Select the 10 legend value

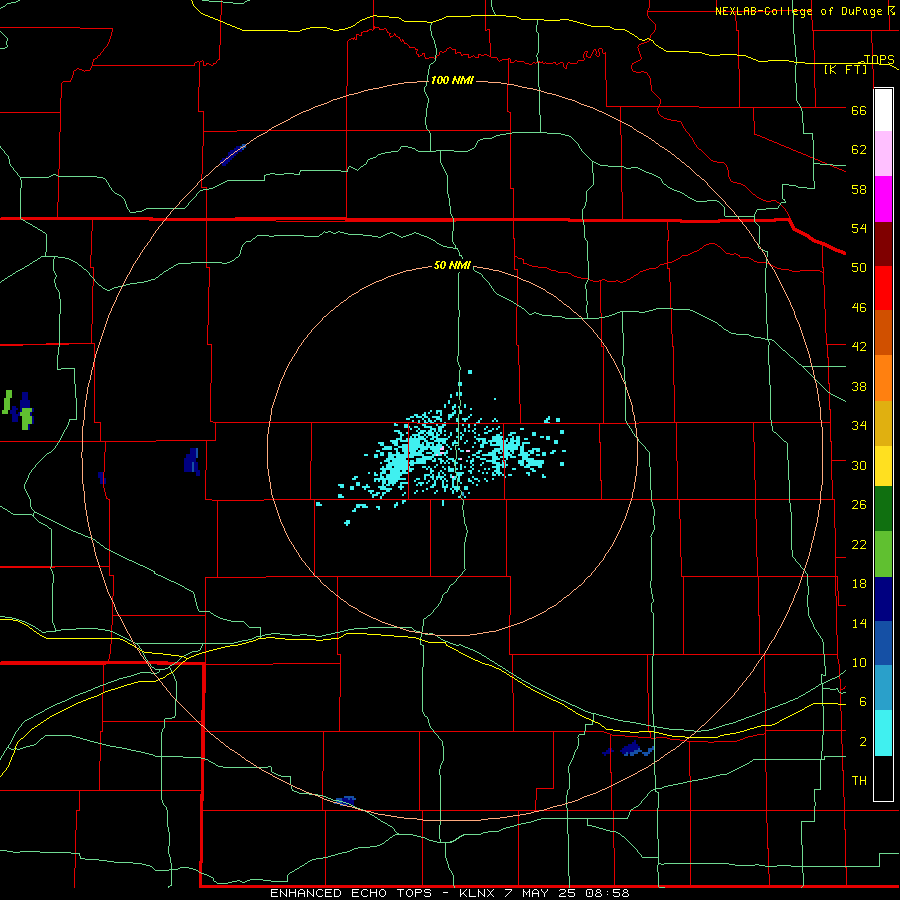coord(859,663)
